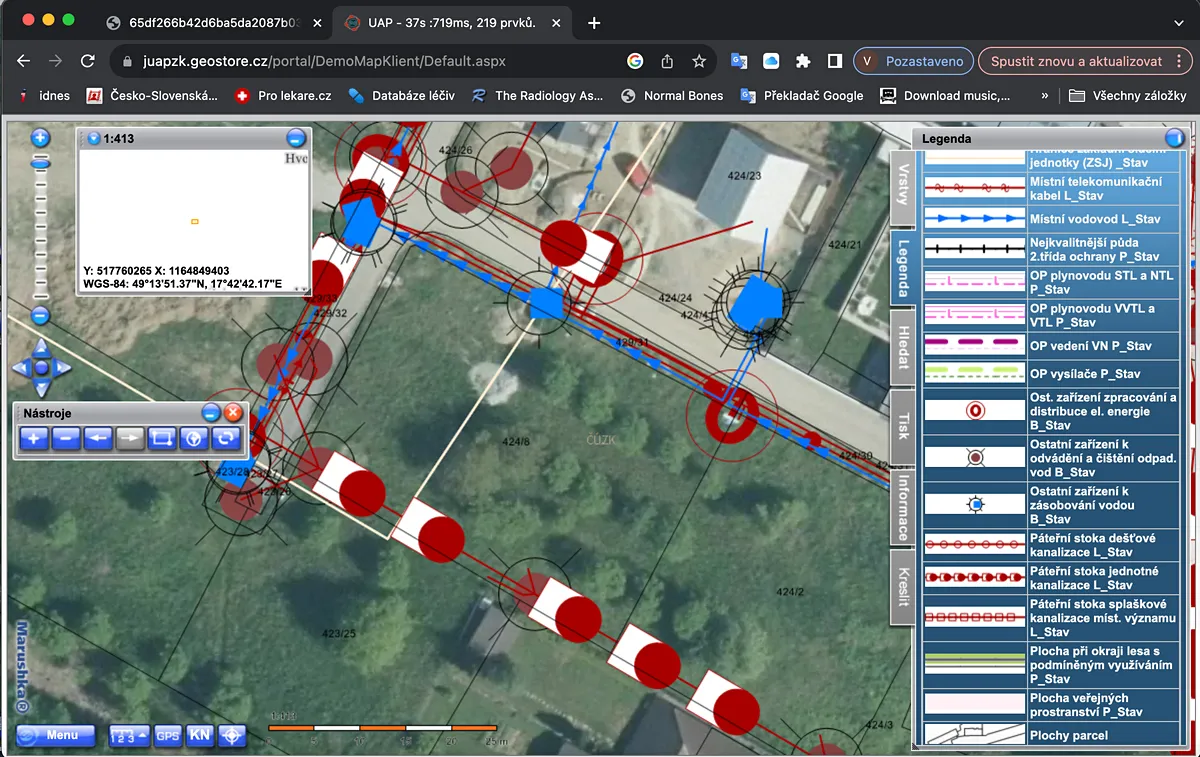Select the rectangle zoom tool in Nástroje

tap(162, 438)
